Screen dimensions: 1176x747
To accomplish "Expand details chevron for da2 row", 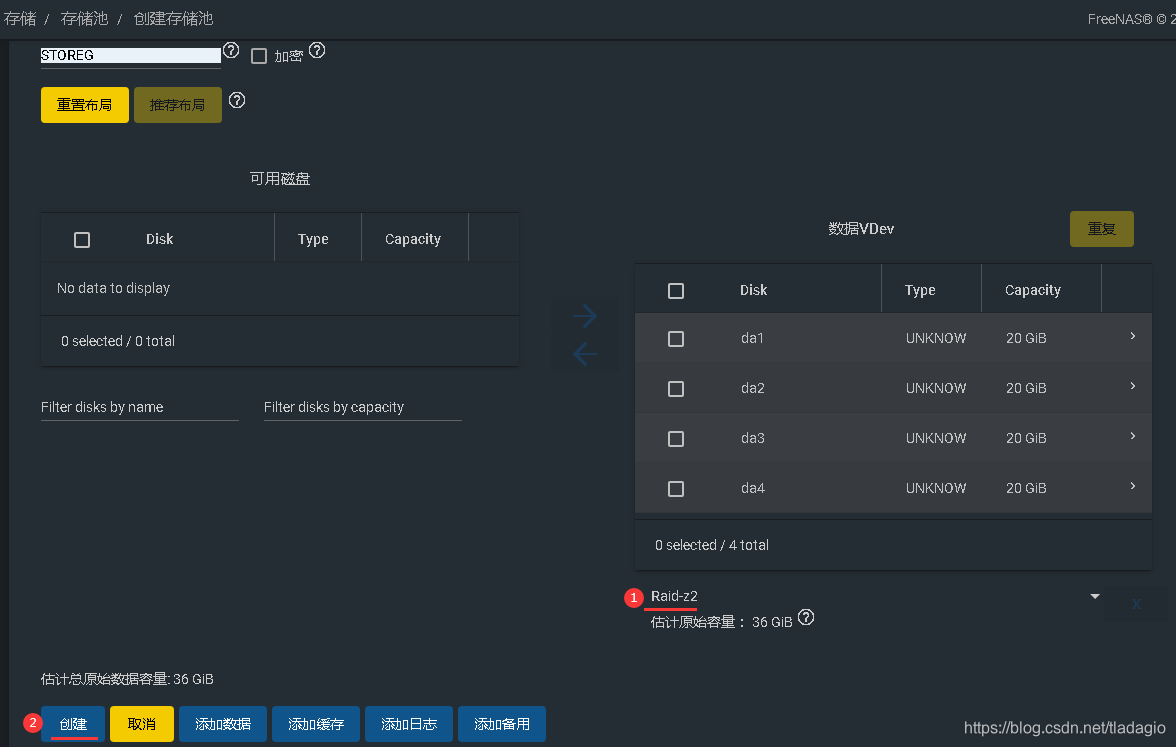I will (1132, 386).
